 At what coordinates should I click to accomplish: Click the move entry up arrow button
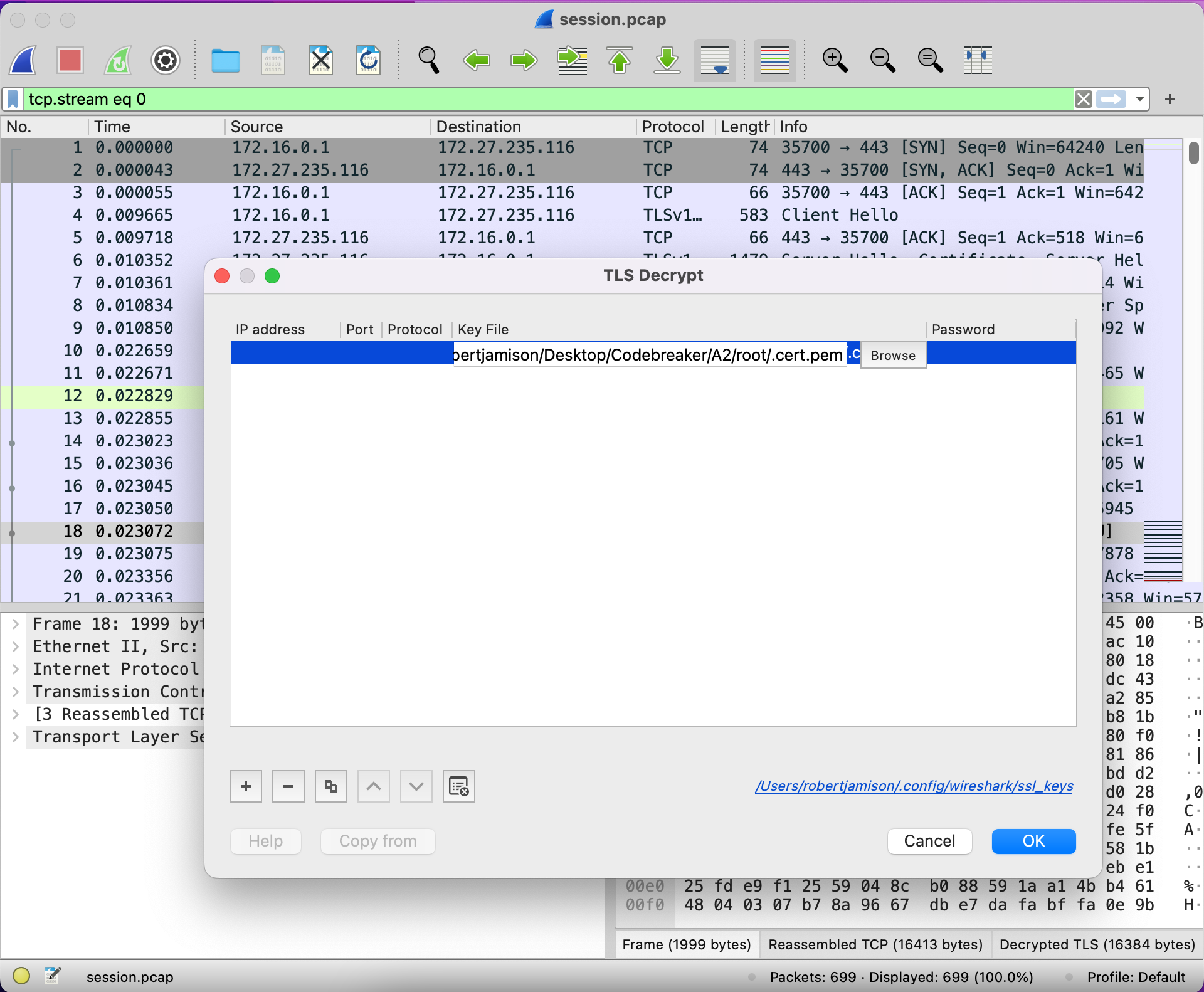tap(374, 787)
